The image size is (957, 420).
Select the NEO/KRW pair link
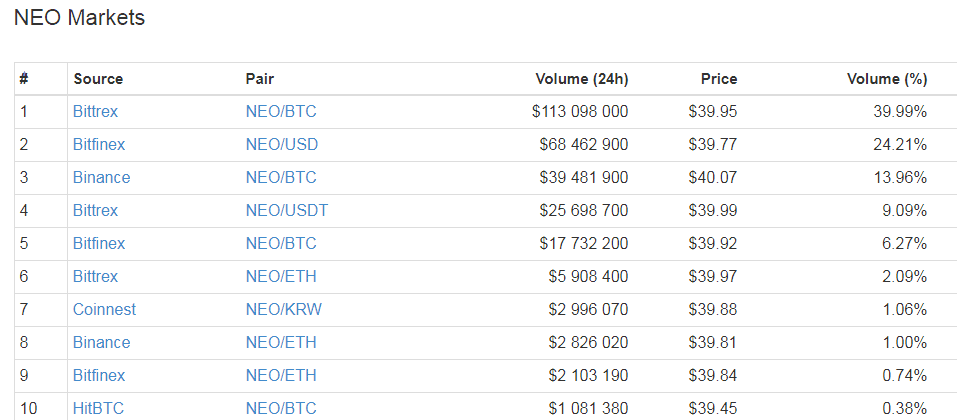[284, 309]
